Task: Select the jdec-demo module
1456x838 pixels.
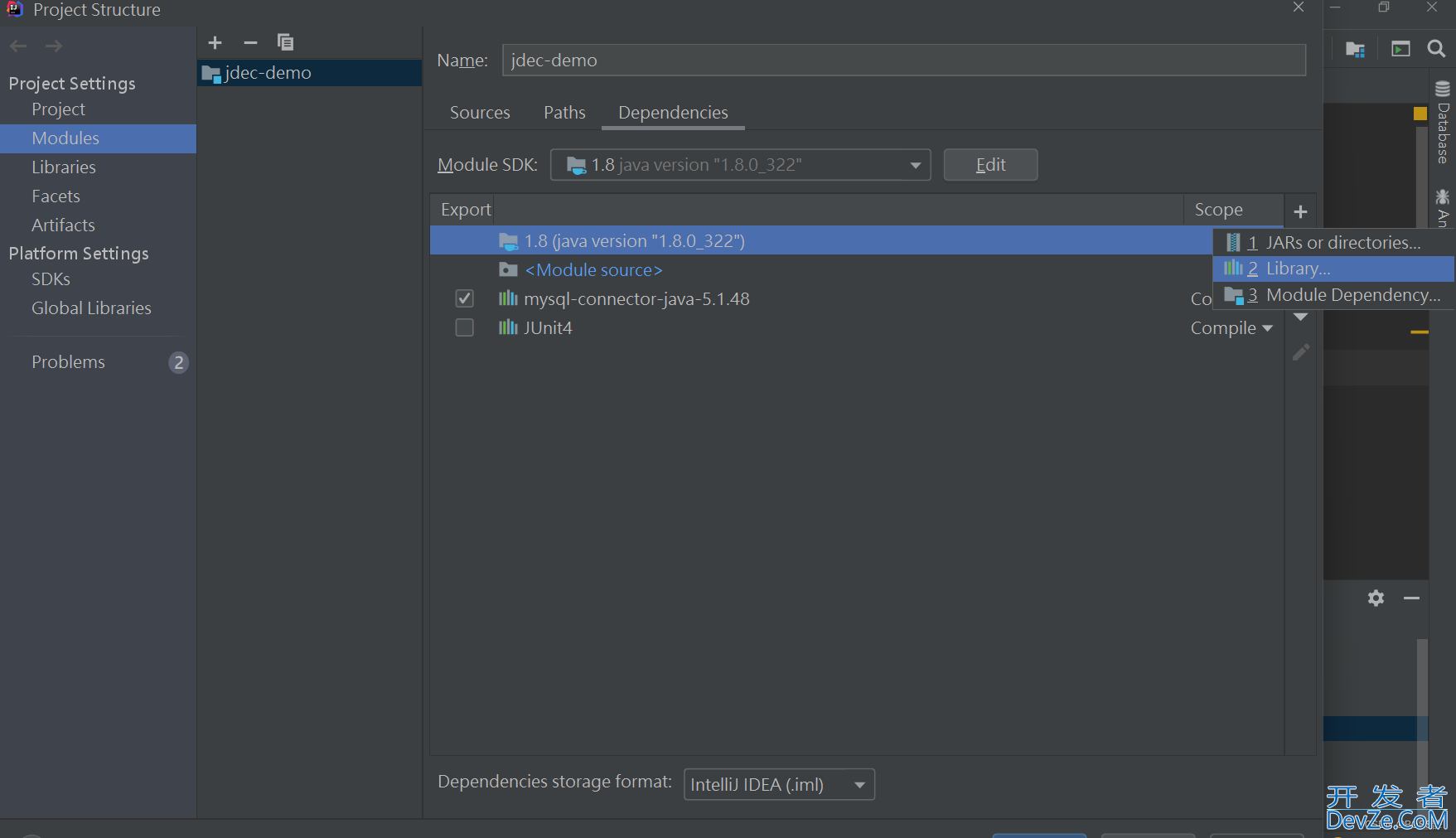Action: click(310, 73)
